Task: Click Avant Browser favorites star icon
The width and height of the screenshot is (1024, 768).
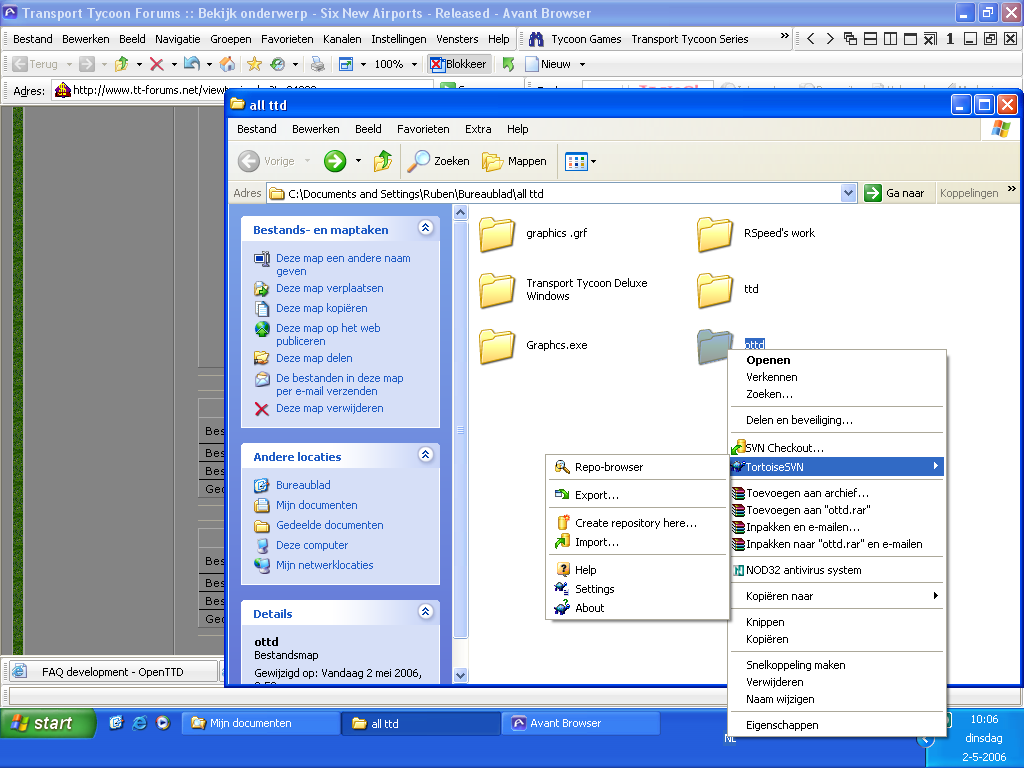Action: (254, 64)
